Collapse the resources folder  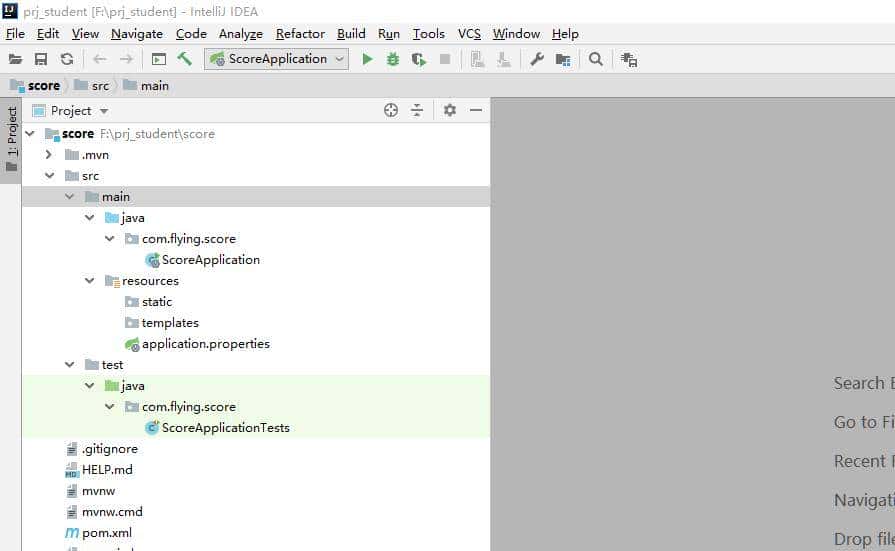click(x=90, y=280)
